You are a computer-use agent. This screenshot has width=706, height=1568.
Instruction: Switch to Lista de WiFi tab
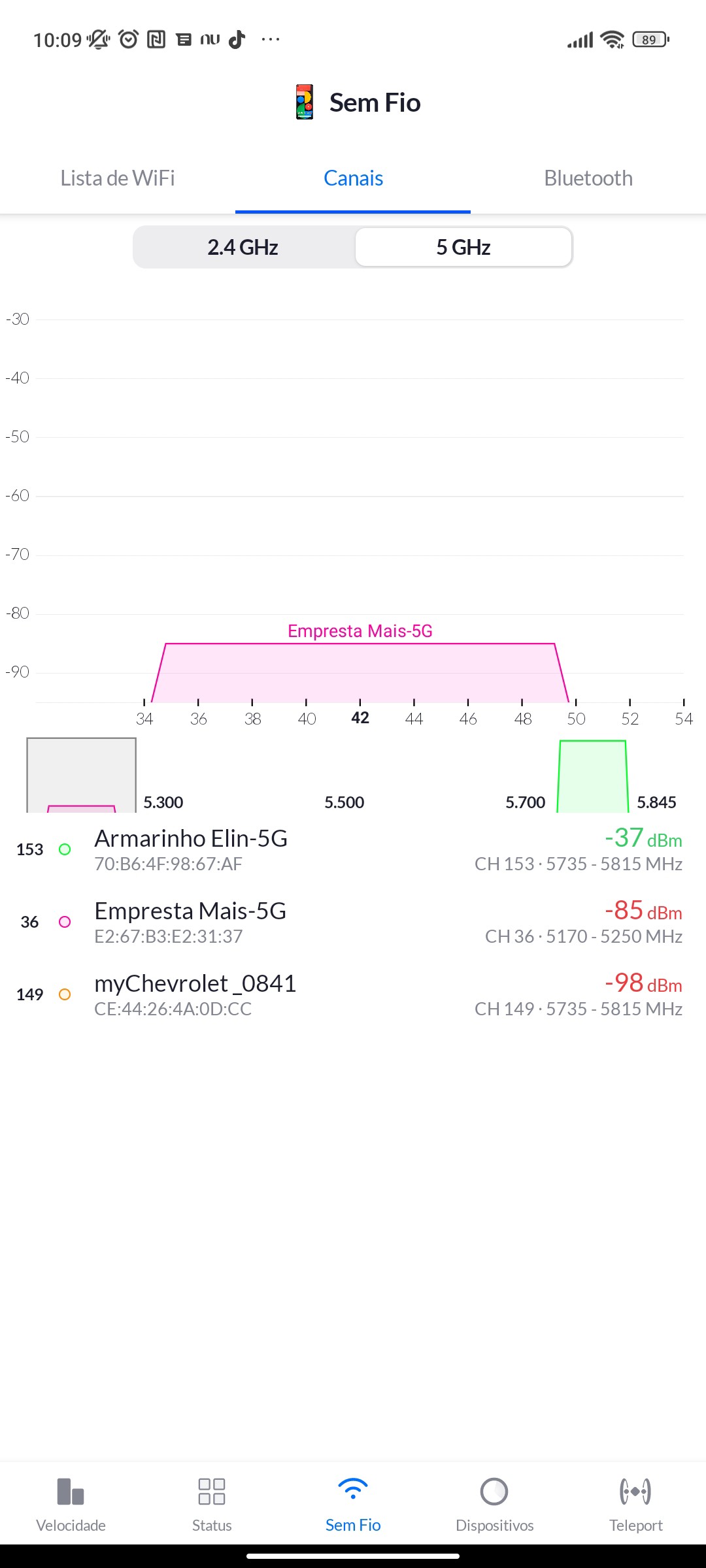tap(118, 178)
